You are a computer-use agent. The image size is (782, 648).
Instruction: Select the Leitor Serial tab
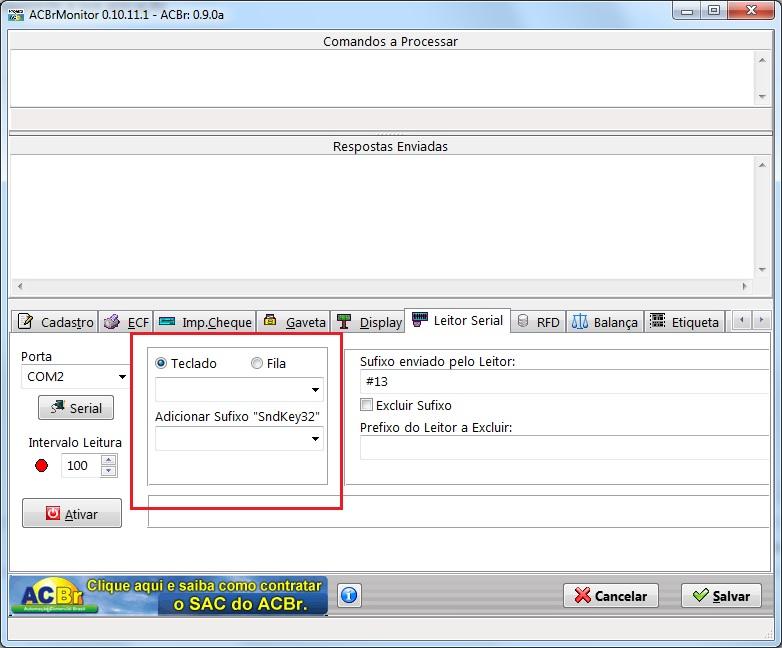point(458,320)
